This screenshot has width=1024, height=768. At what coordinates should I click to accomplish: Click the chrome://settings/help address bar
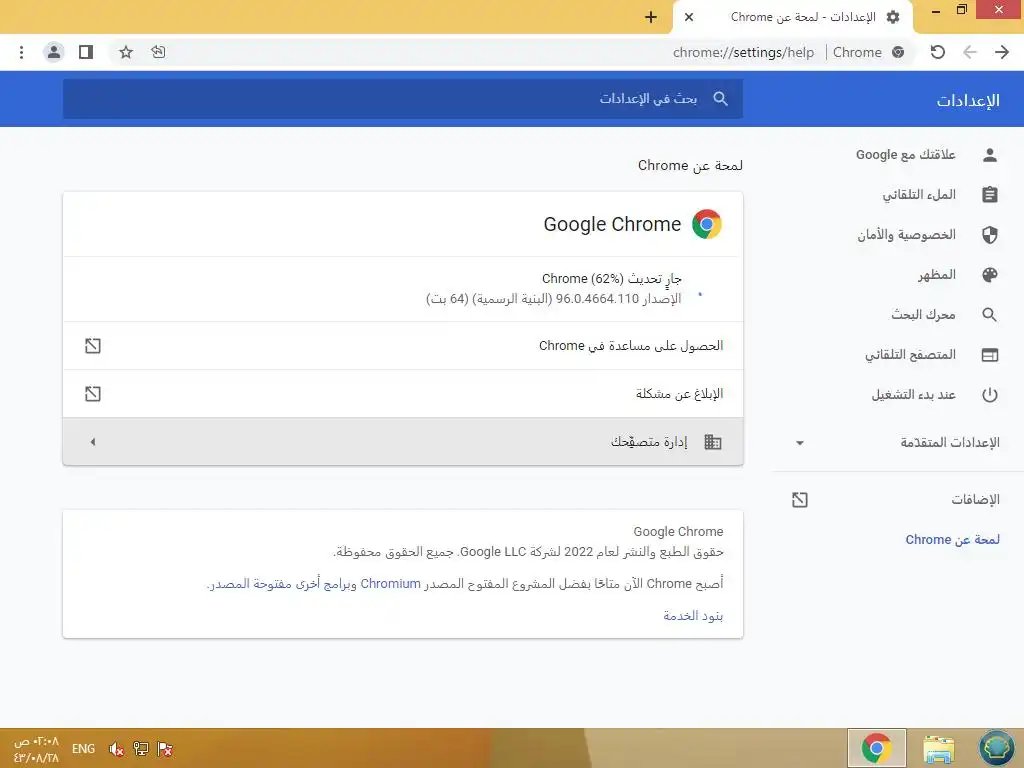(743, 52)
